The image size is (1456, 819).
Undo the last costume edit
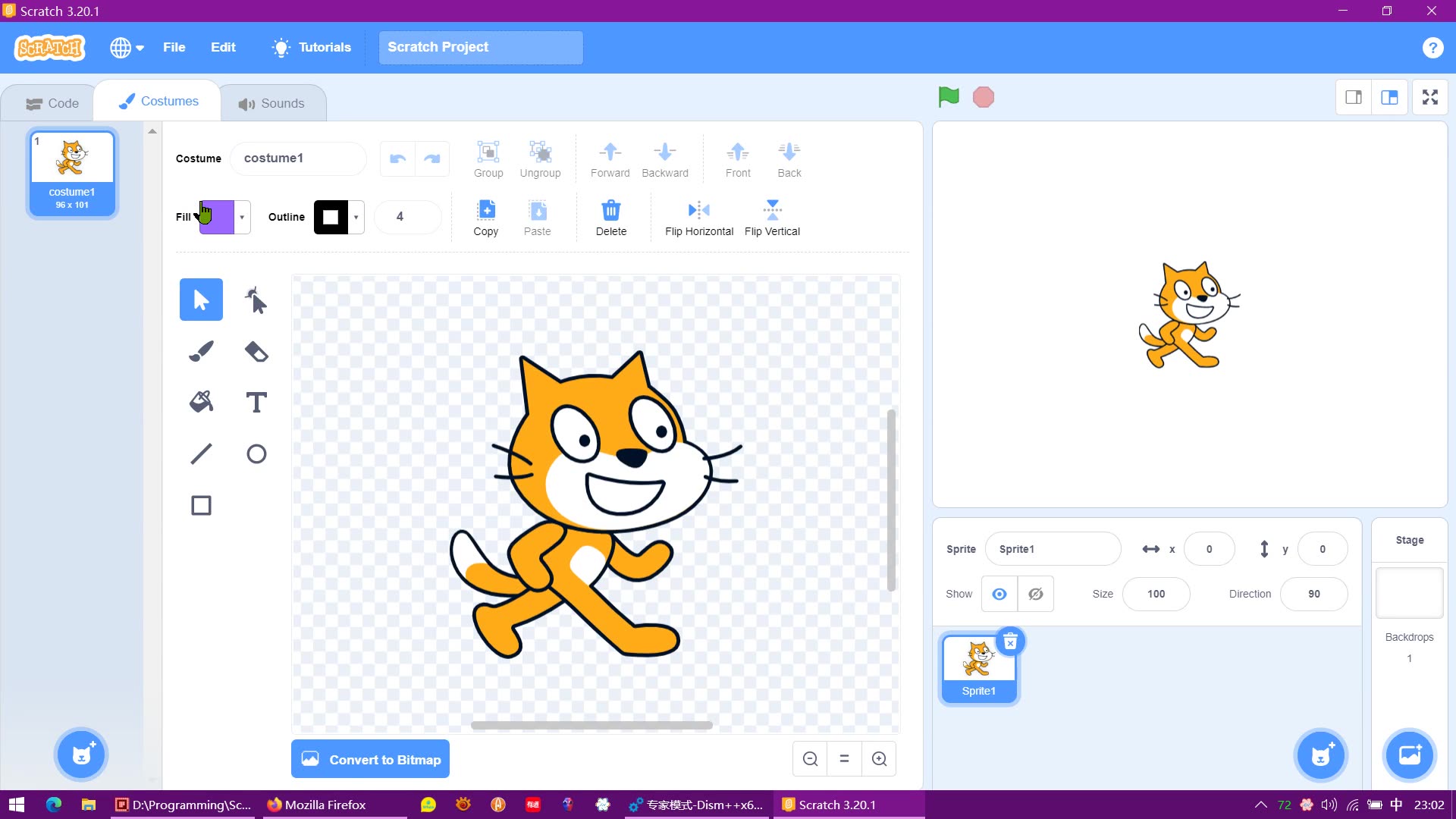[x=397, y=158]
